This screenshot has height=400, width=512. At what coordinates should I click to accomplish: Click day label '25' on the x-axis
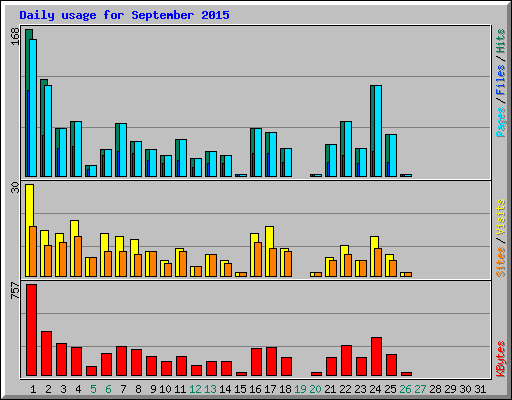click(390, 389)
